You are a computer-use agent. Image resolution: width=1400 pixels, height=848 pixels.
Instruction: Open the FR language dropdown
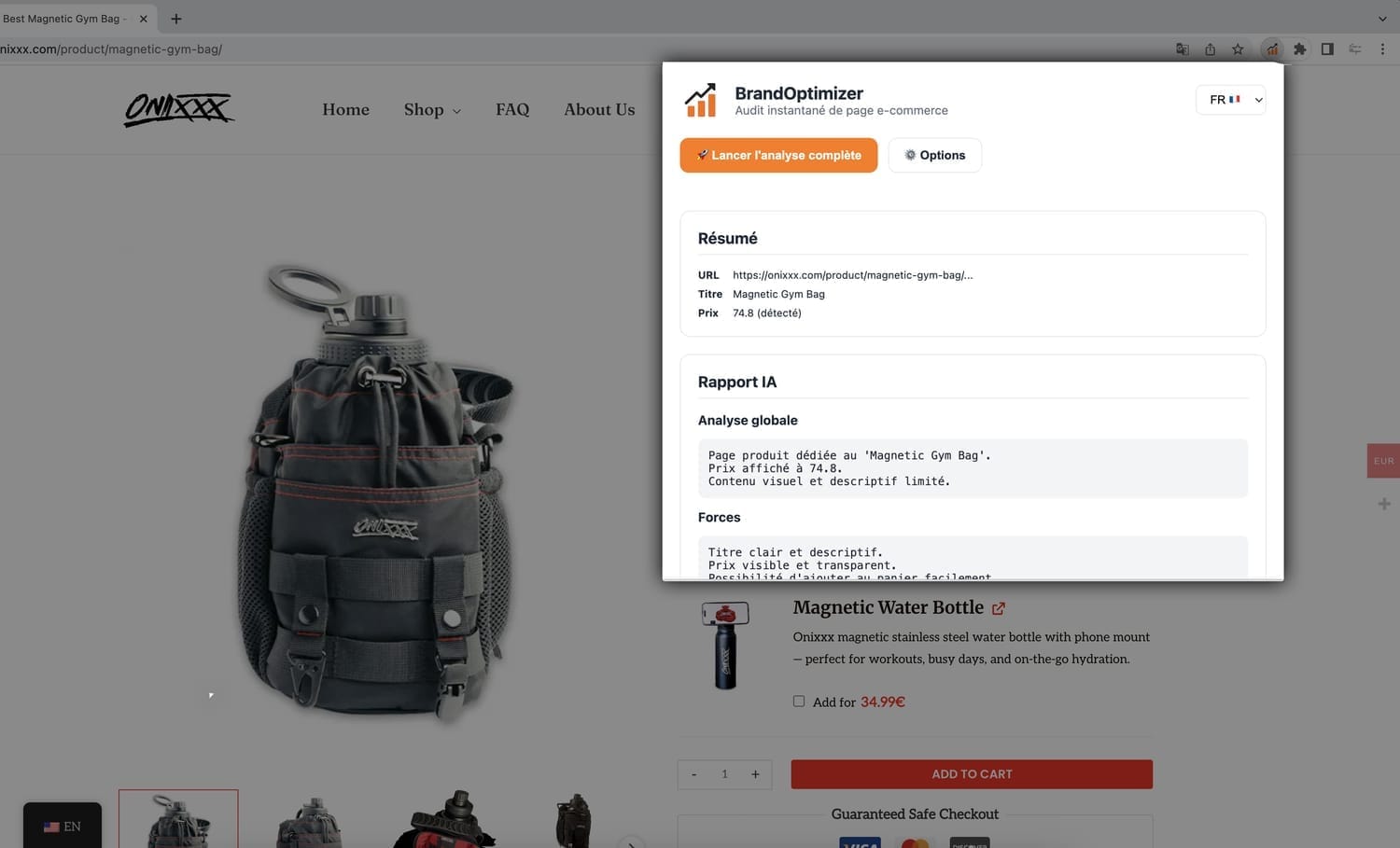pos(1230,100)
